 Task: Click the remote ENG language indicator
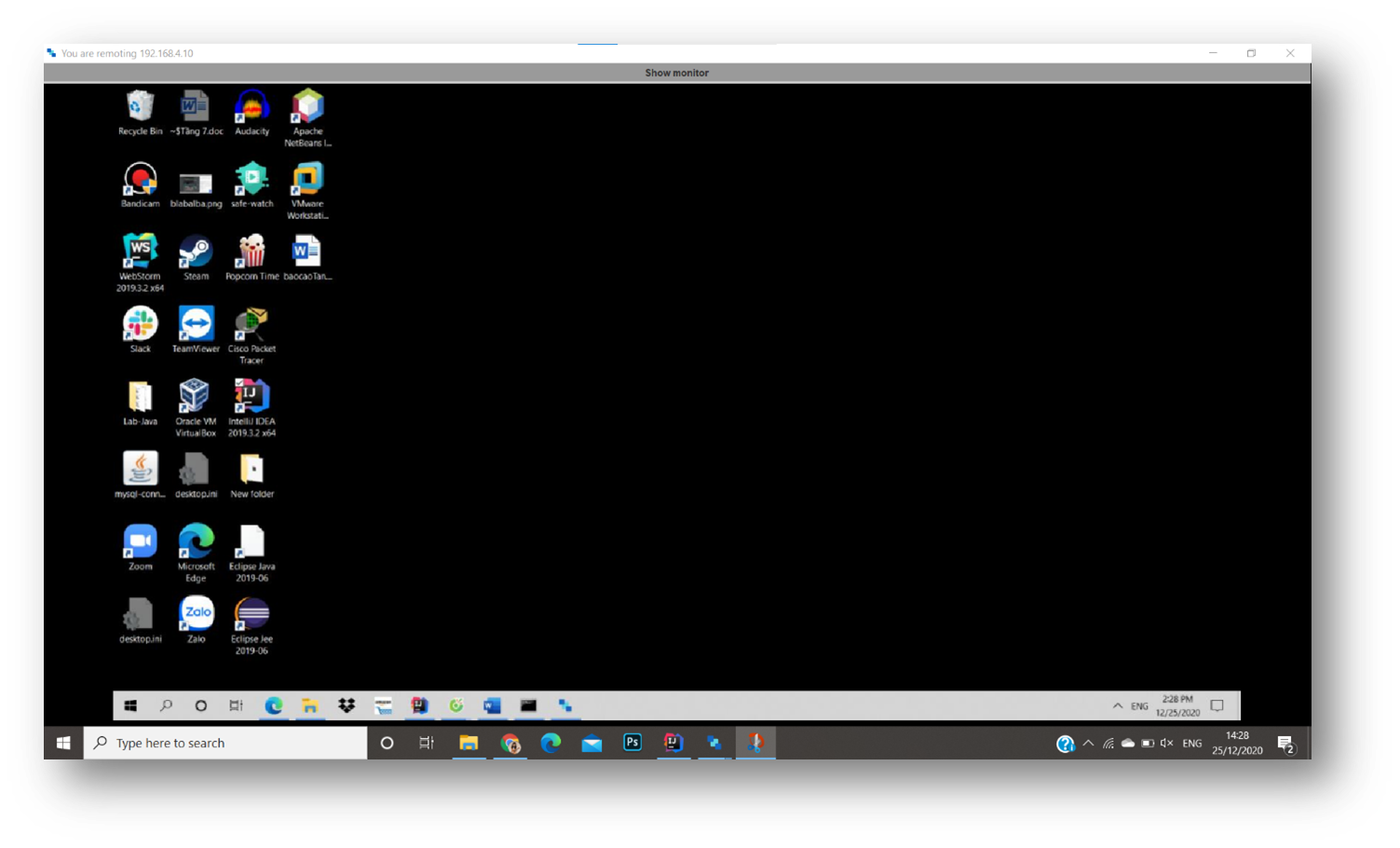[x=1139, y=706]
